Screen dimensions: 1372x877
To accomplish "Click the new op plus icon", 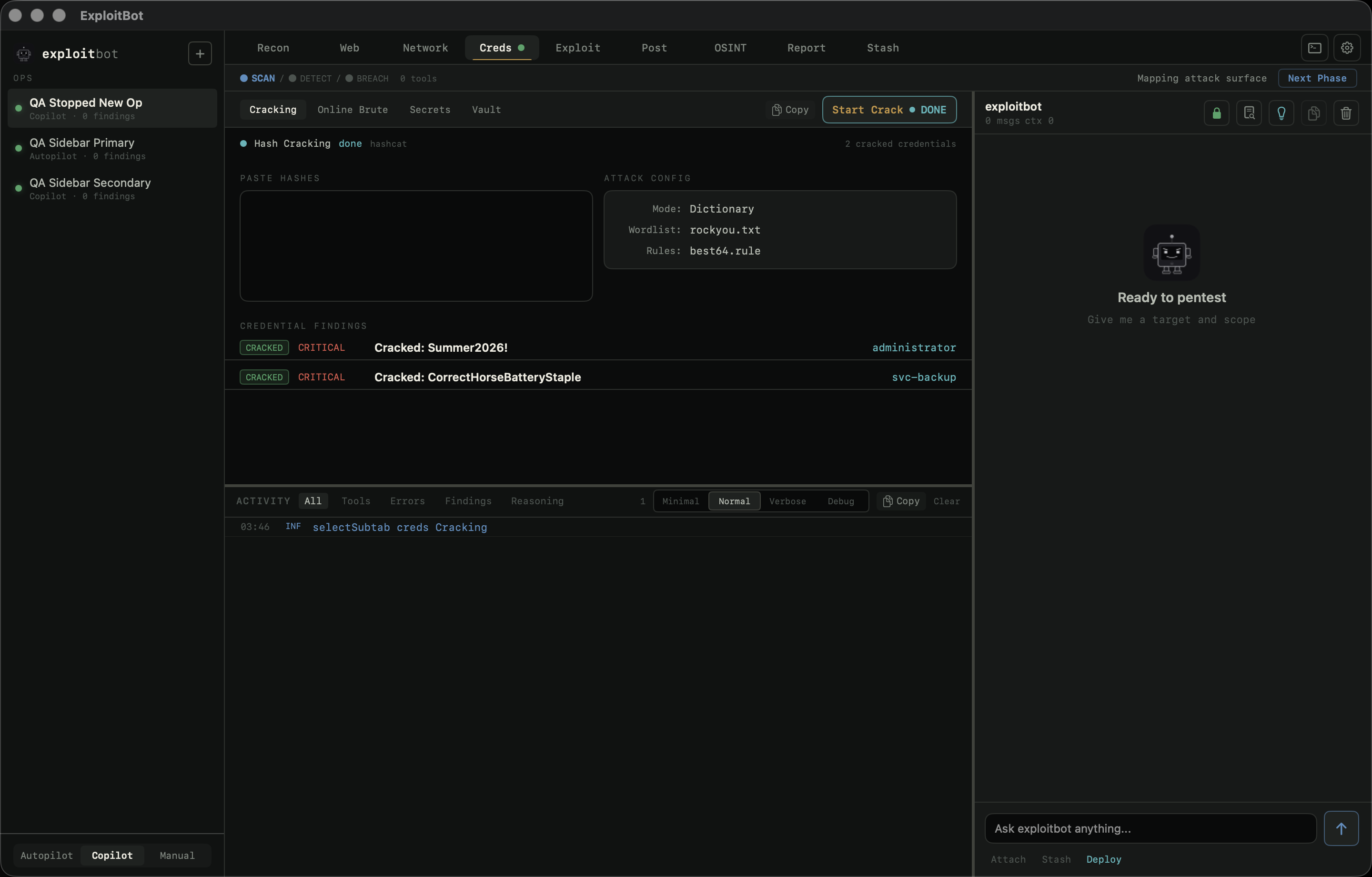I will [x=200, y=53].
